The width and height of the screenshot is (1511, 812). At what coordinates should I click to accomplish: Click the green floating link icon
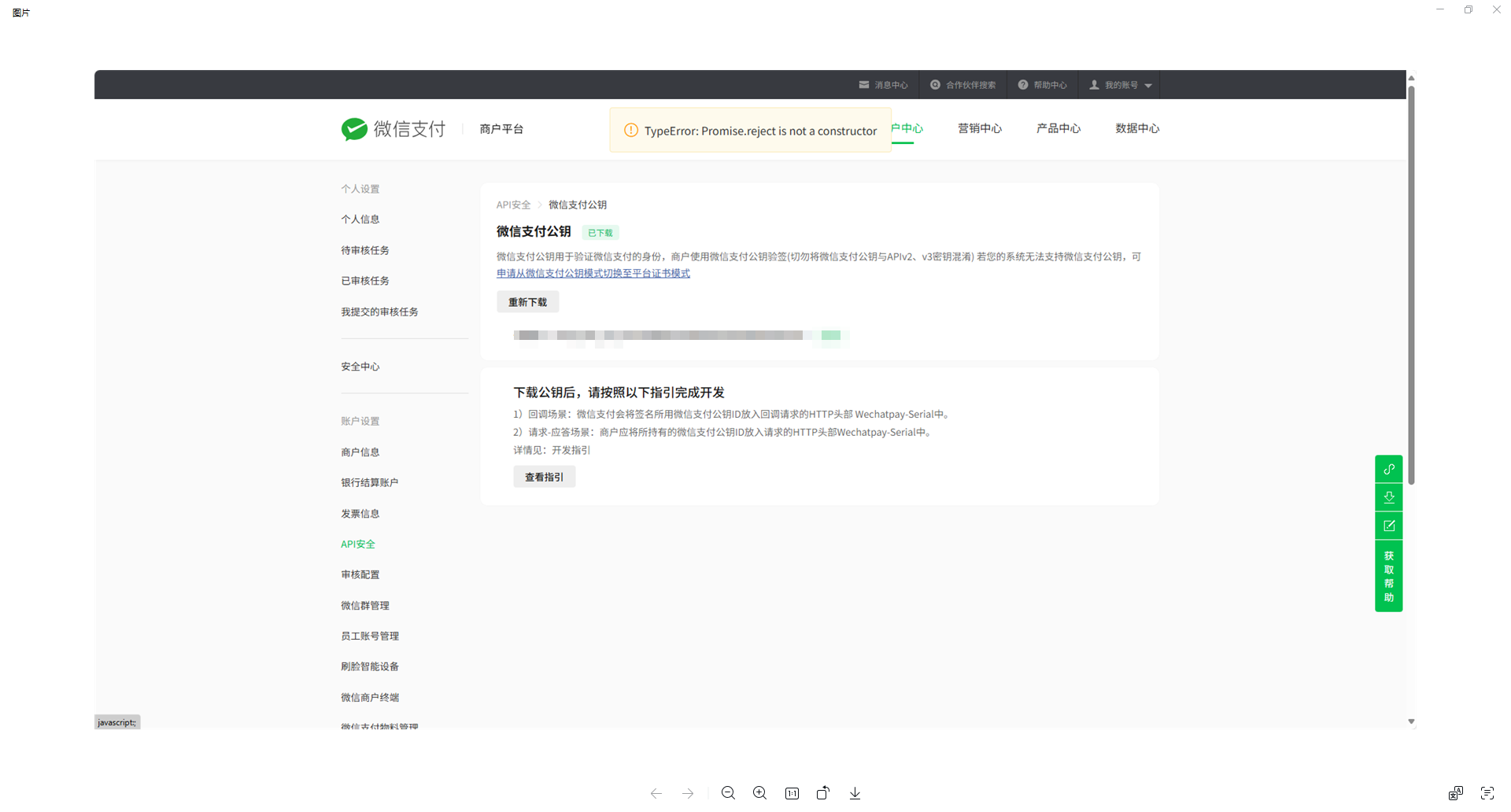point(1389,469)
